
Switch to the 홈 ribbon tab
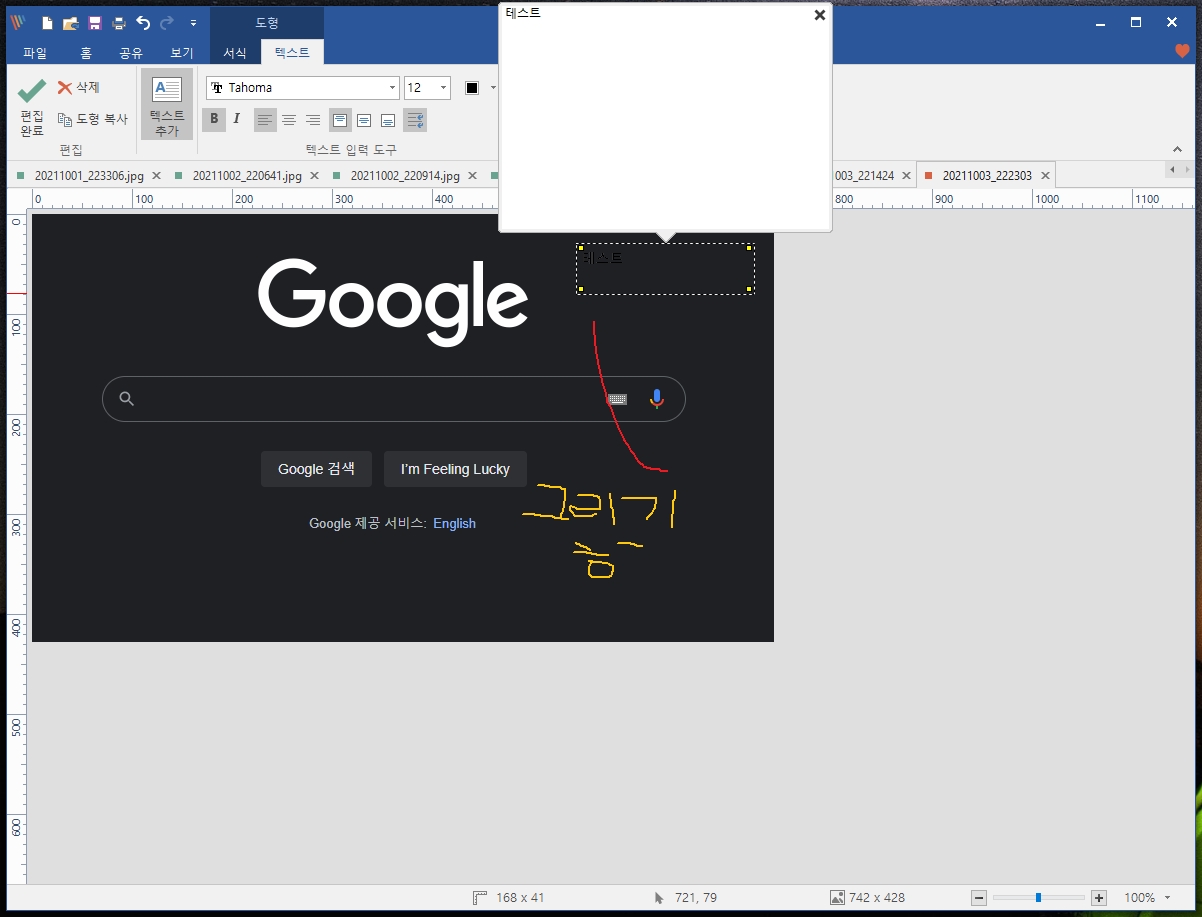tap(86, 53)
